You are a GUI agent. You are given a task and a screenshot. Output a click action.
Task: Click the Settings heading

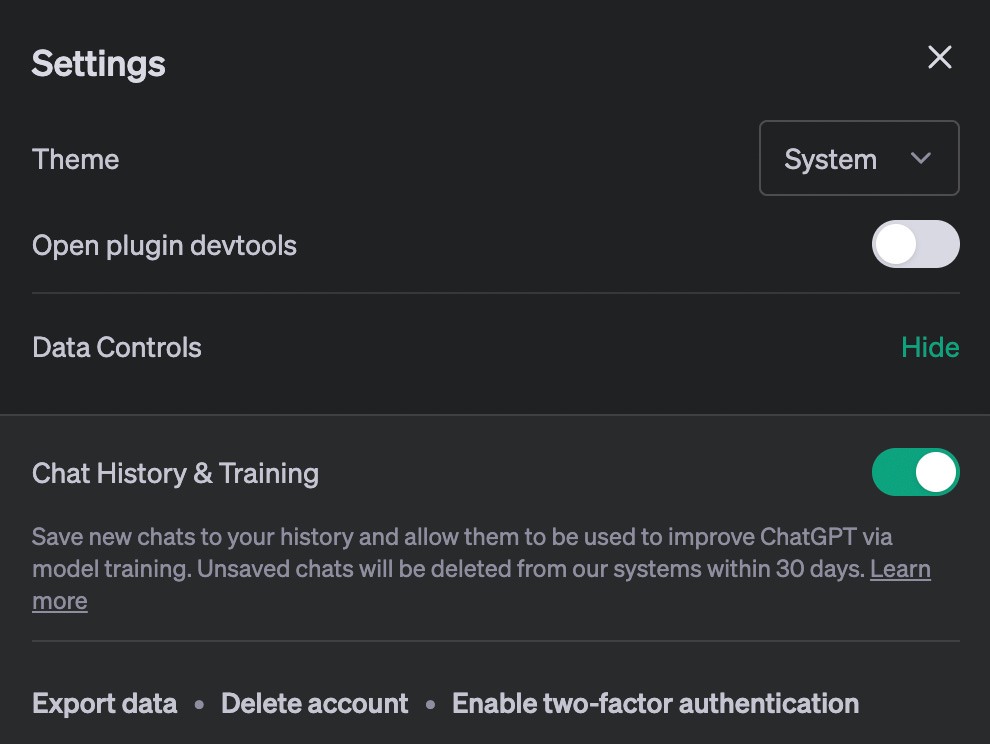coord(98,64)
